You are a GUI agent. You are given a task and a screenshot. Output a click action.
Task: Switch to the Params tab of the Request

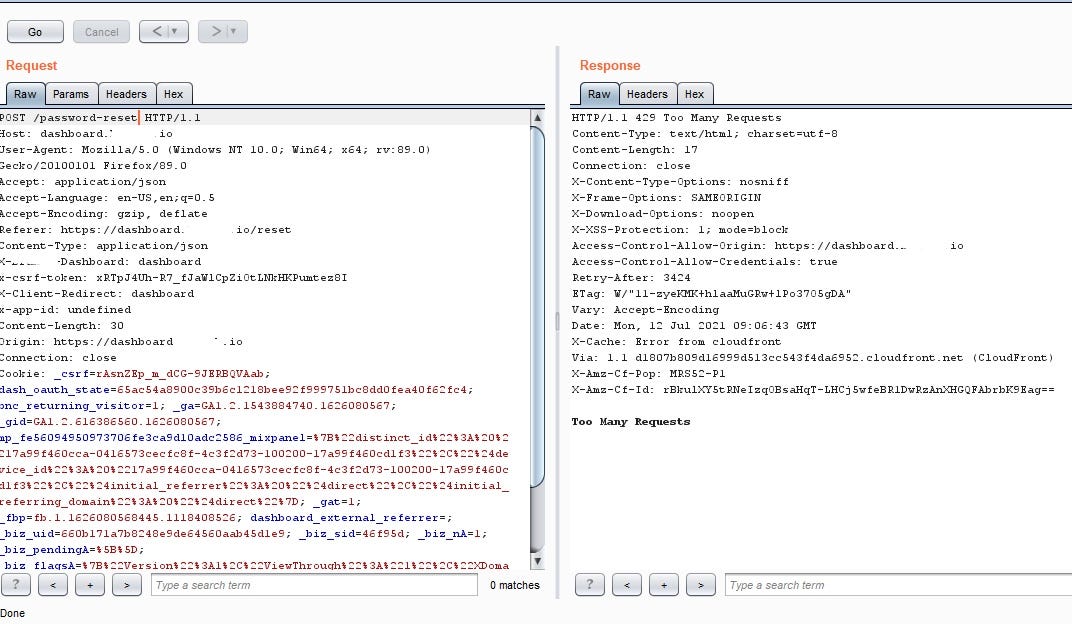[71, 93]
